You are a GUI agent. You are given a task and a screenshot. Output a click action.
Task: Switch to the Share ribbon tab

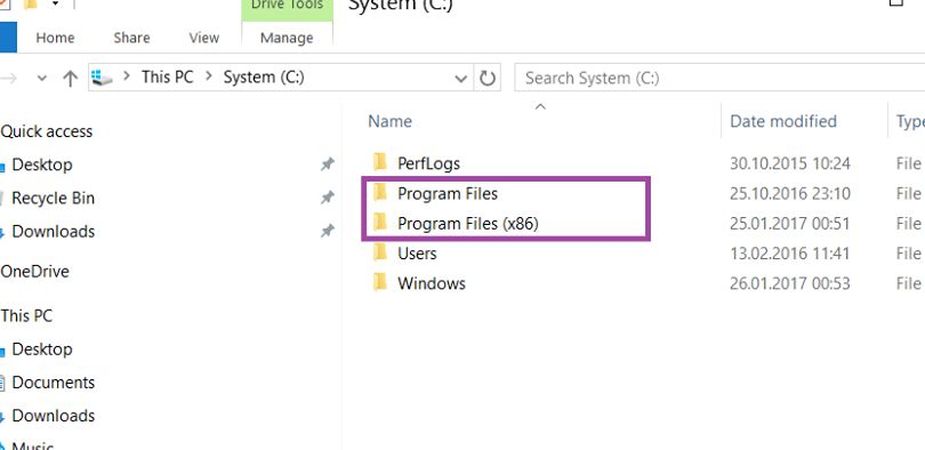pos(131,38)
